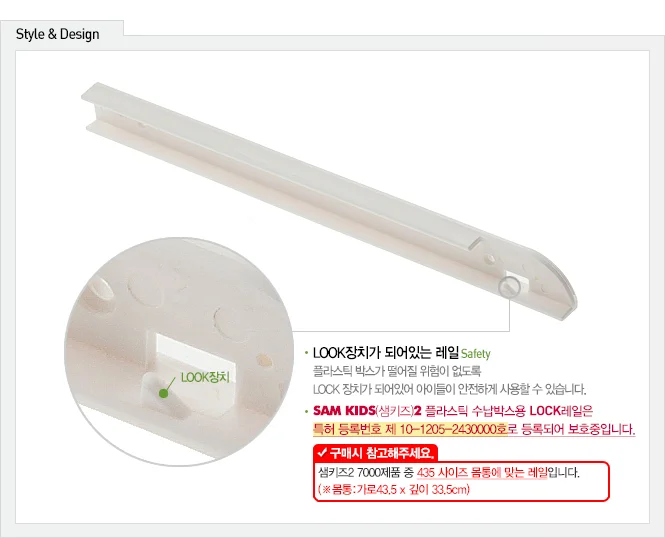665x538 pixels.
Task: Click the green LOOK장치 label in magnified circle
Action: pos(205,377)
